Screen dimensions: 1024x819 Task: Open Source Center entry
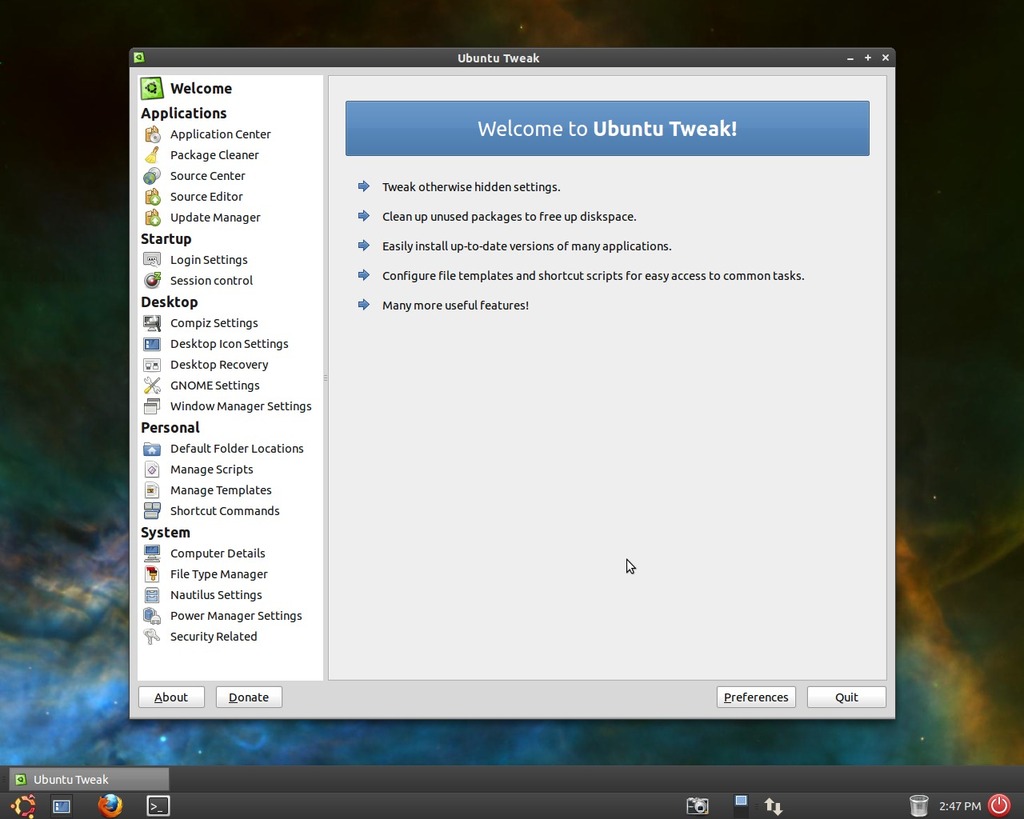coord(208,176)
